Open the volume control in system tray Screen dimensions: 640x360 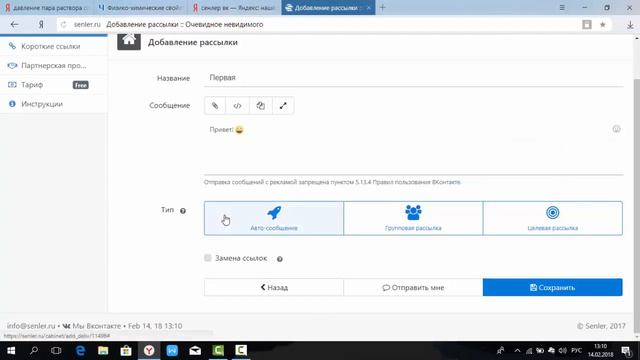pos(562,350)
